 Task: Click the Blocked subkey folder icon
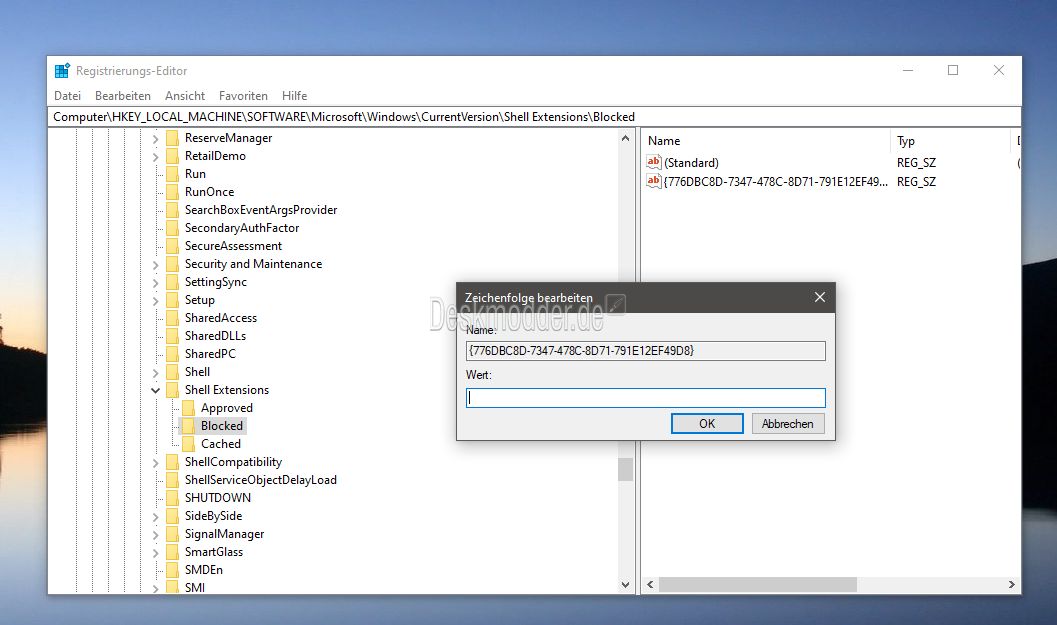189,426
